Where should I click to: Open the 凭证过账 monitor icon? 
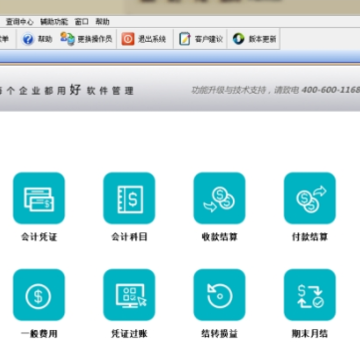pos(129,295)
